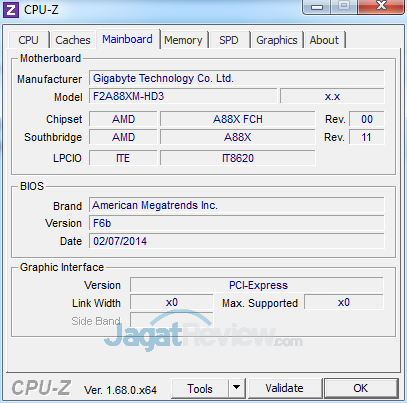Screen dimensions: 407x403
Task: Open the Memory tab
Action: pos(183,40)
